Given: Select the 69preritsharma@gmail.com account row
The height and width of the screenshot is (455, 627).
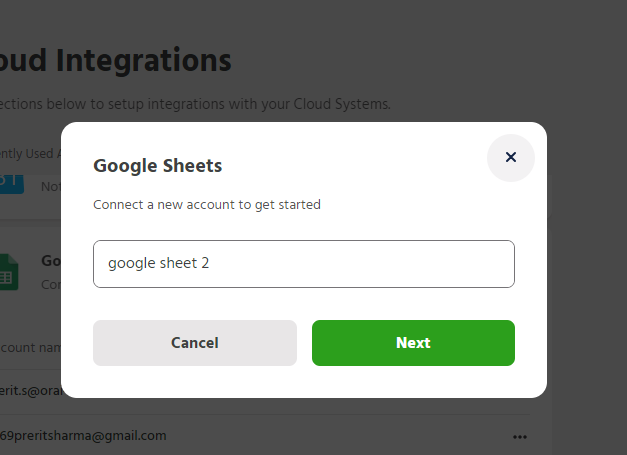Looking at the screenshot, I should tap(84, 436).
